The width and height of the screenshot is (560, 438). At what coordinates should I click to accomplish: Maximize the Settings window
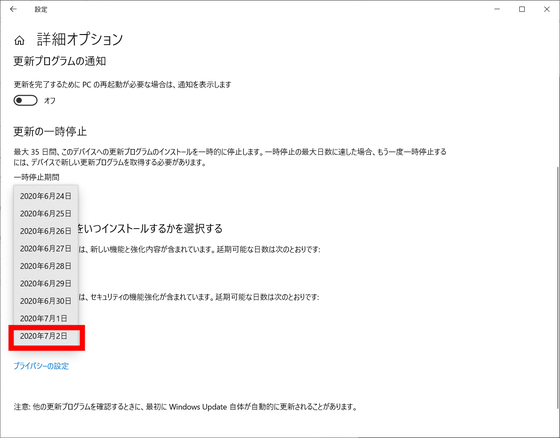(522, 9)
